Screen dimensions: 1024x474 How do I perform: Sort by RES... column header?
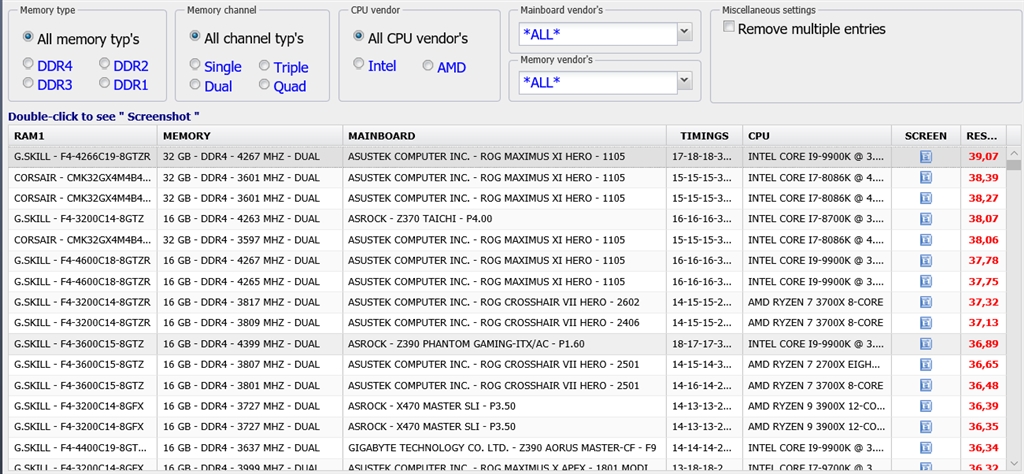983,136
